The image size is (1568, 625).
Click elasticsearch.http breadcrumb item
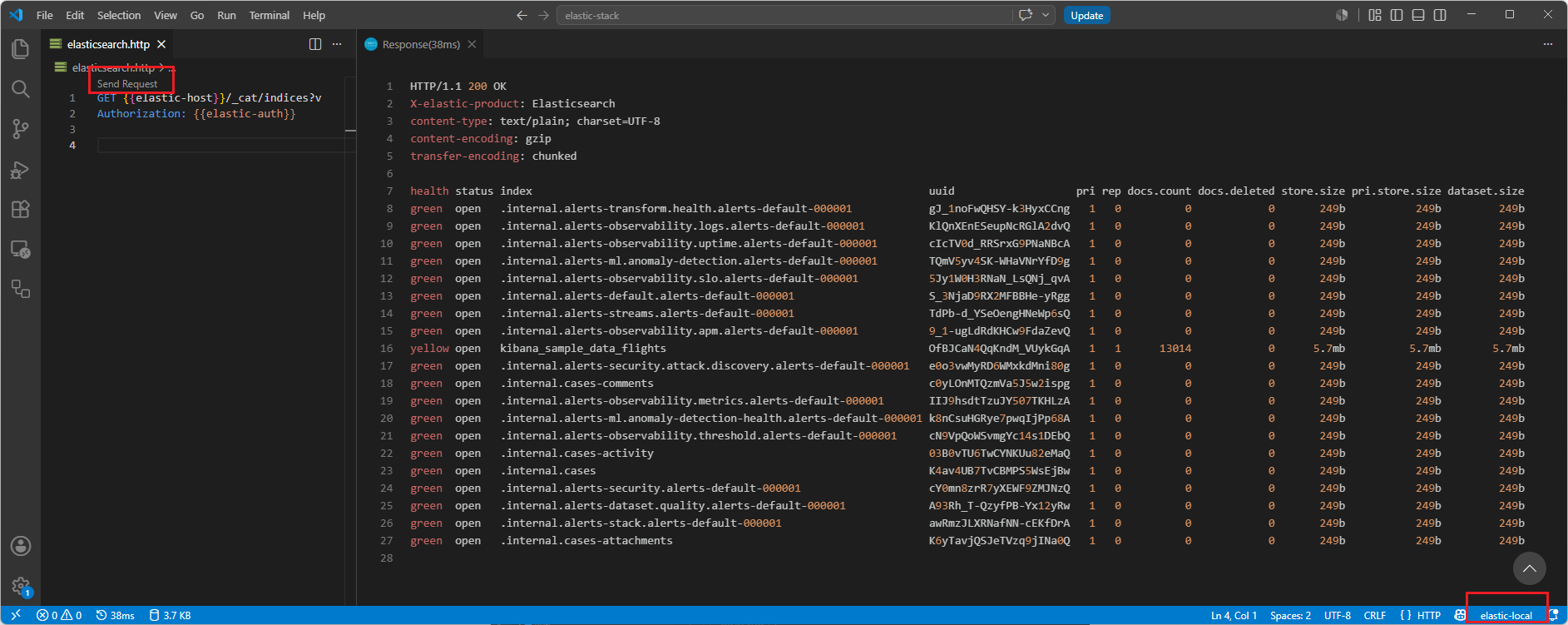pos(113,67)
